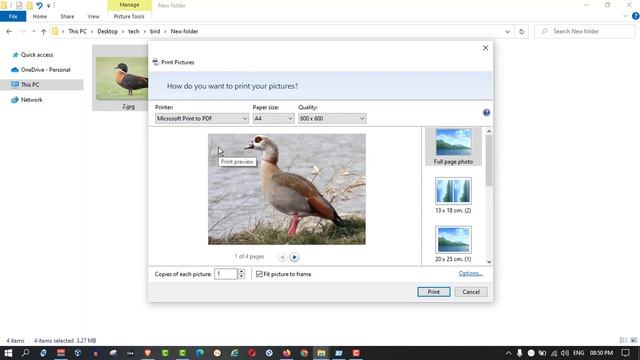
Task: Select the 20 x 25 cm. (1) layout
Action: (453, 244)
